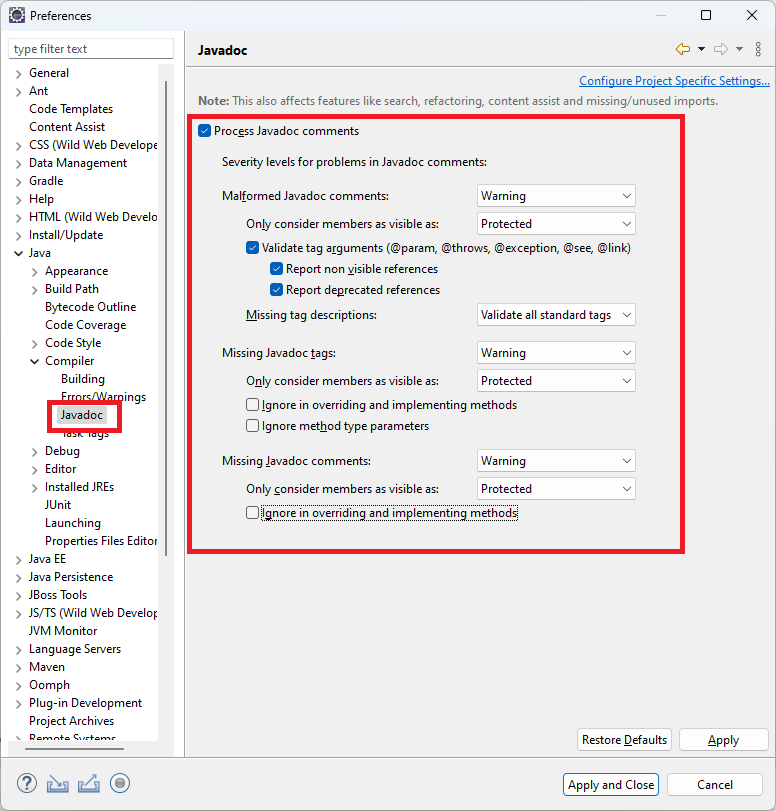Viewport: 776px width, 811px height.
Task: Open the three-dot view menu icon
Action: pyautogui.click(x=758, y=49)
